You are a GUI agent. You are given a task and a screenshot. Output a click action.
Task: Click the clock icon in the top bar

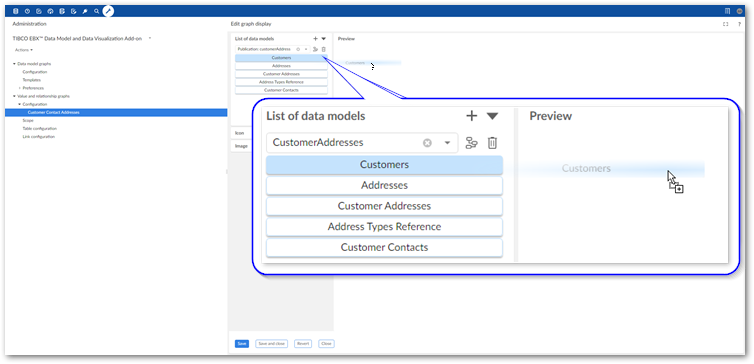pos(27,11)
